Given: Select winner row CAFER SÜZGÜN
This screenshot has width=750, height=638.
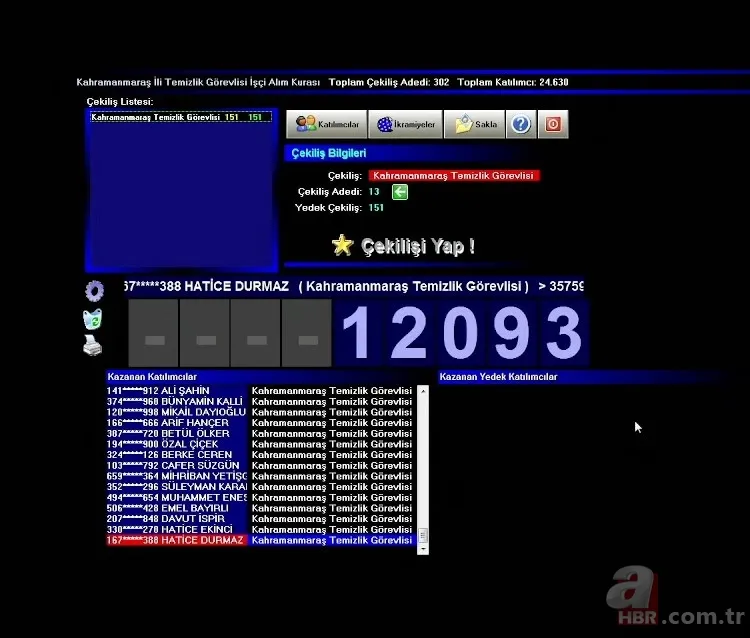Looking at the screenshot, I should click(x=261, y=465).
